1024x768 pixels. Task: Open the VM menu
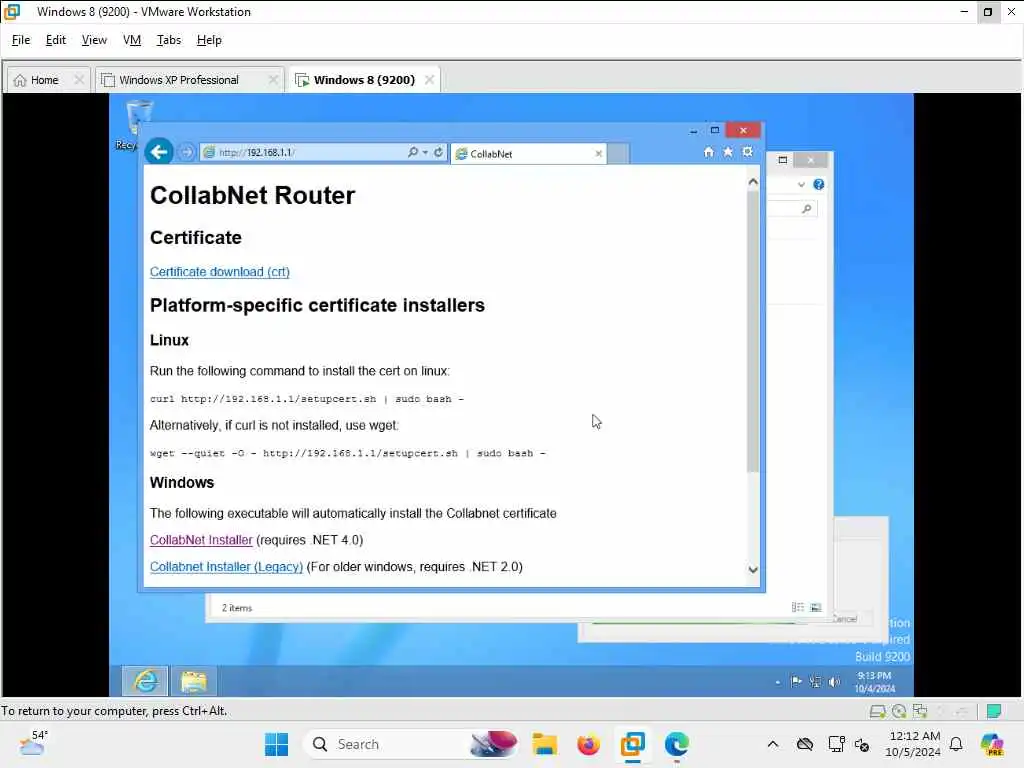132,40
